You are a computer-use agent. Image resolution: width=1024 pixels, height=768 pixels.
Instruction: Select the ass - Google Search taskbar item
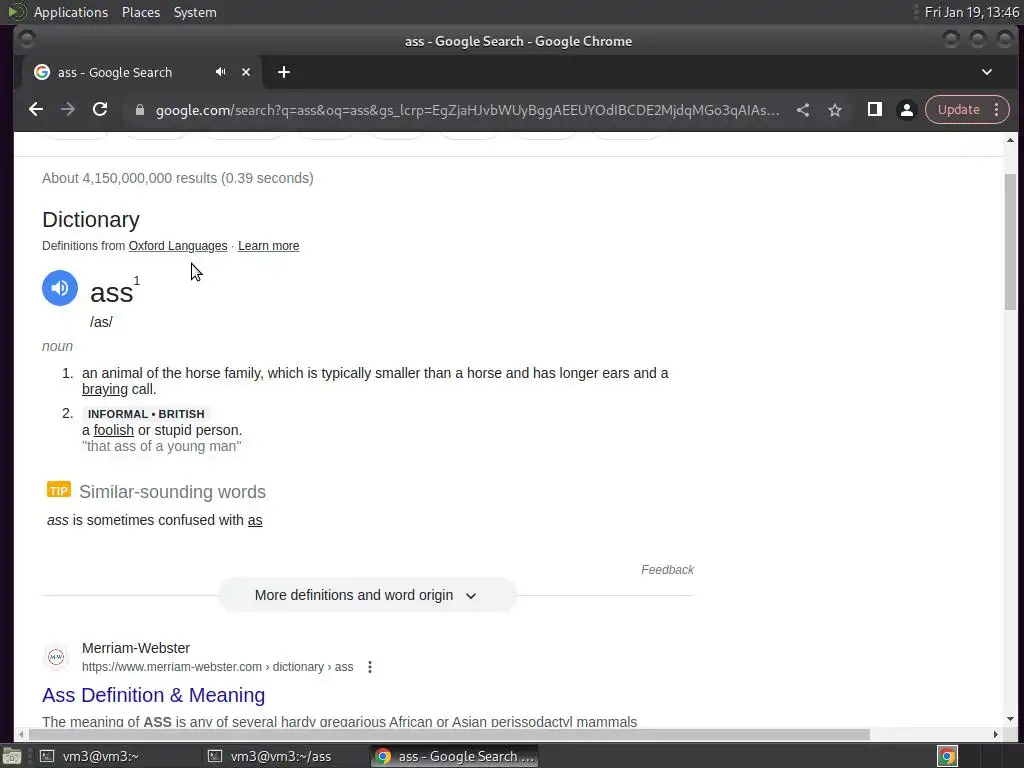(x=455, y=756)
